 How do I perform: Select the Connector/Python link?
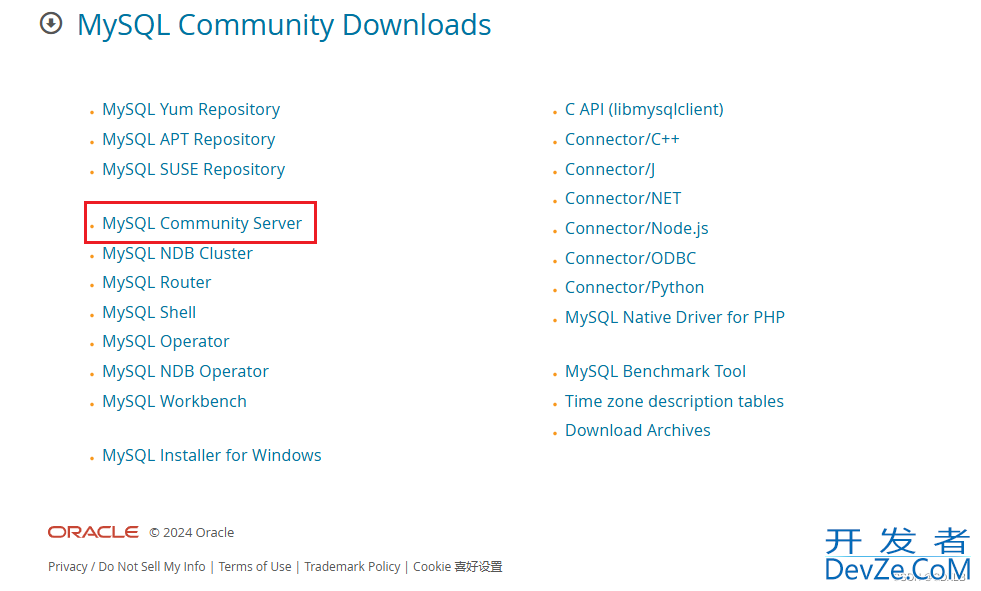(634, 288)
